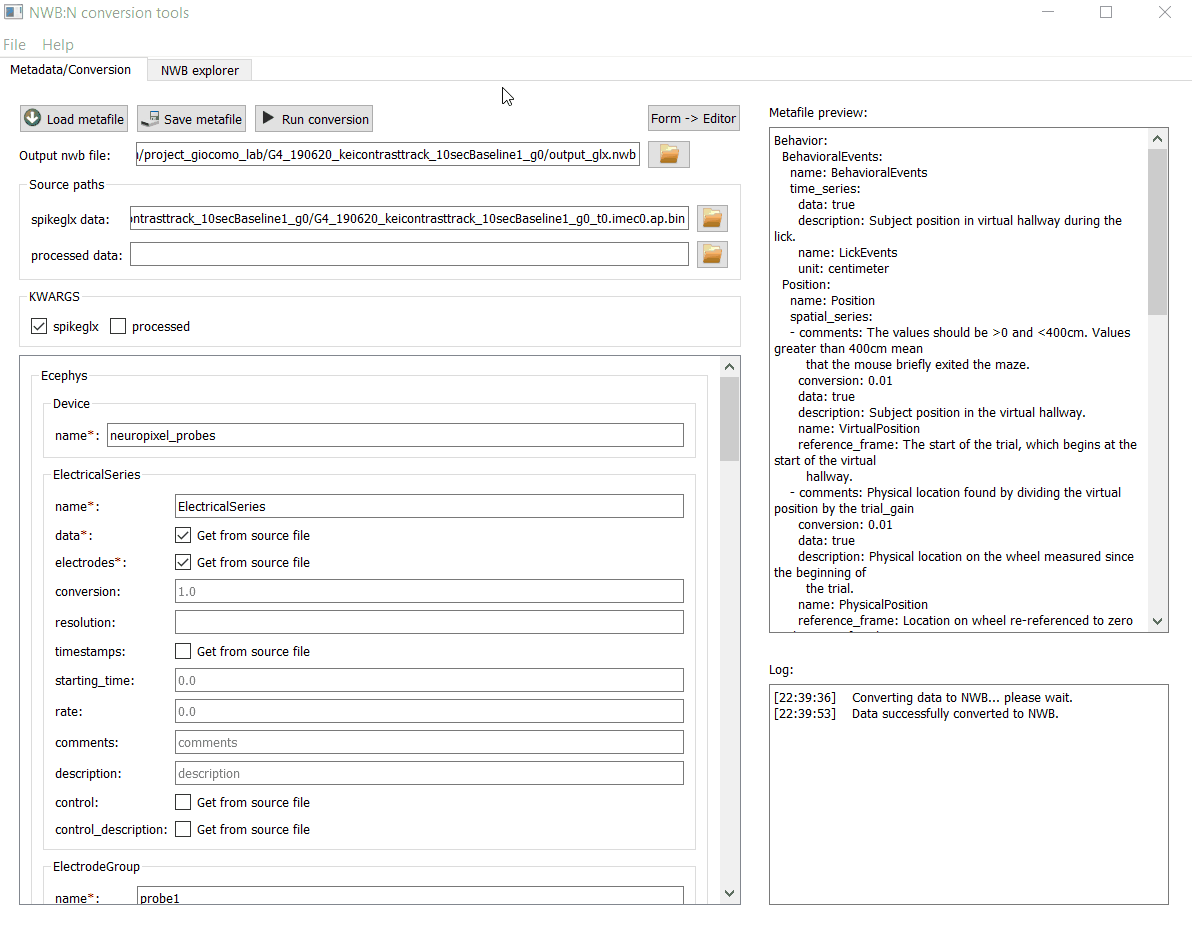1192x927 pixels.
Task: Click the [22:39:36] timestamp in log
Action: (804, 697)
